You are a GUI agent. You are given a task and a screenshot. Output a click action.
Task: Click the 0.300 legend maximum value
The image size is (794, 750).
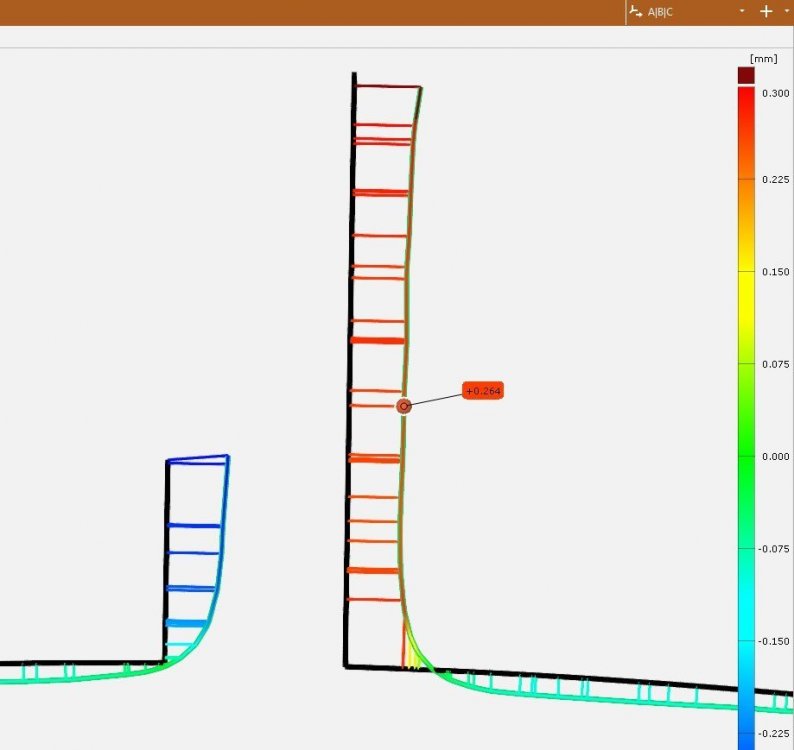coord(775,93)
